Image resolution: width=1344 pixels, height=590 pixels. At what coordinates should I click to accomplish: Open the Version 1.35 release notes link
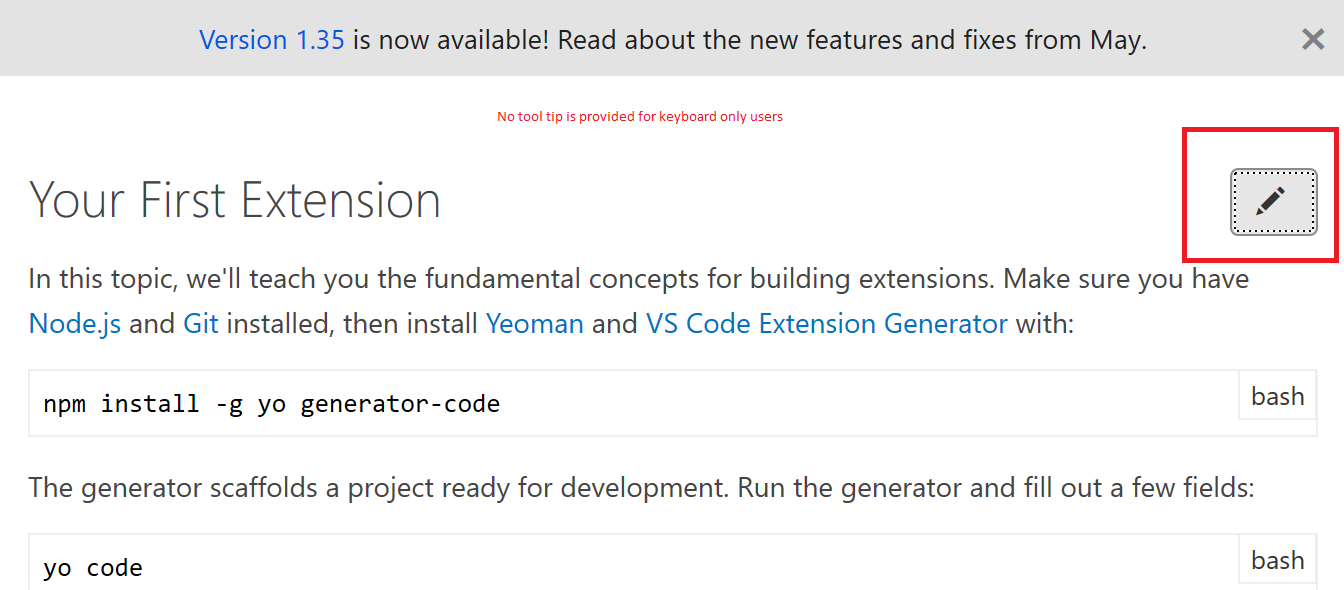click(272, 39)
